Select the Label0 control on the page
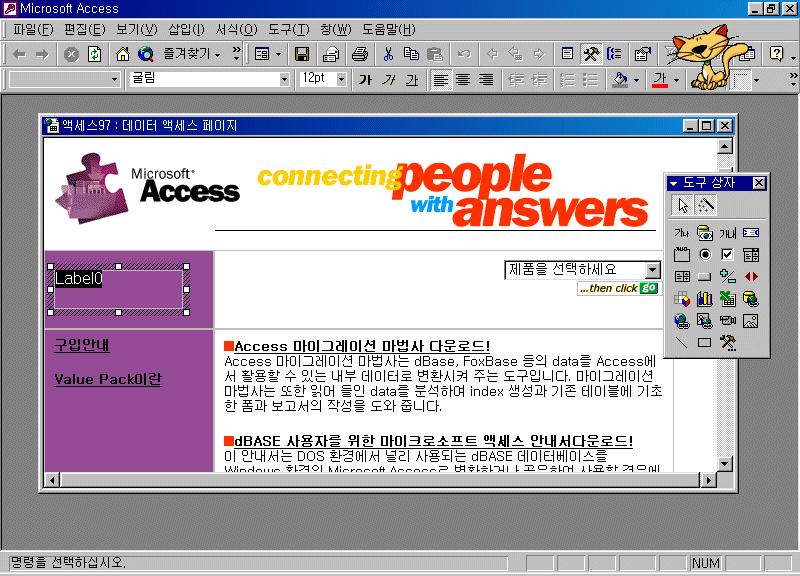 pyautogui.click(x=118, y=289)
